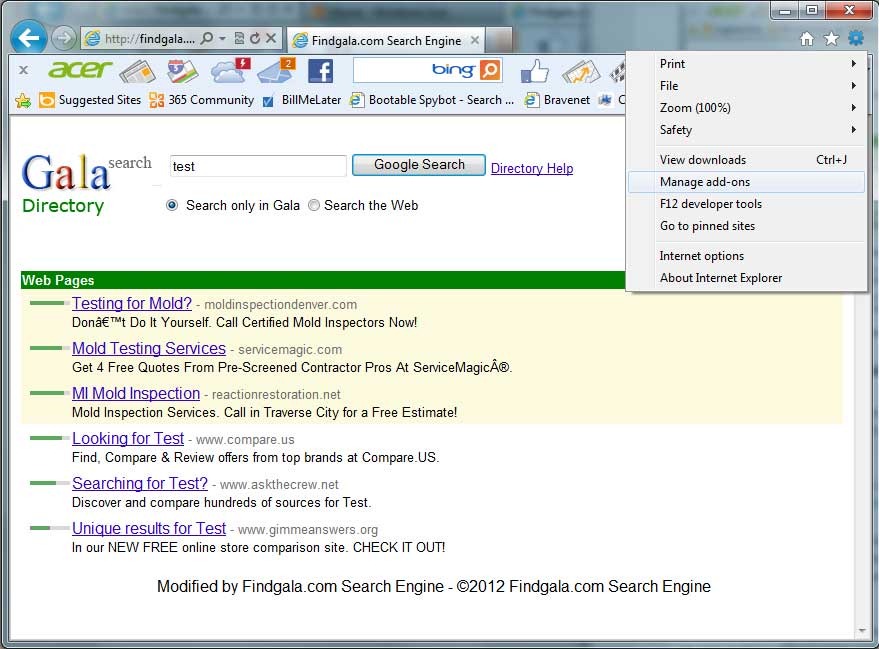Open Searching for Test? result

coord(140,483)
